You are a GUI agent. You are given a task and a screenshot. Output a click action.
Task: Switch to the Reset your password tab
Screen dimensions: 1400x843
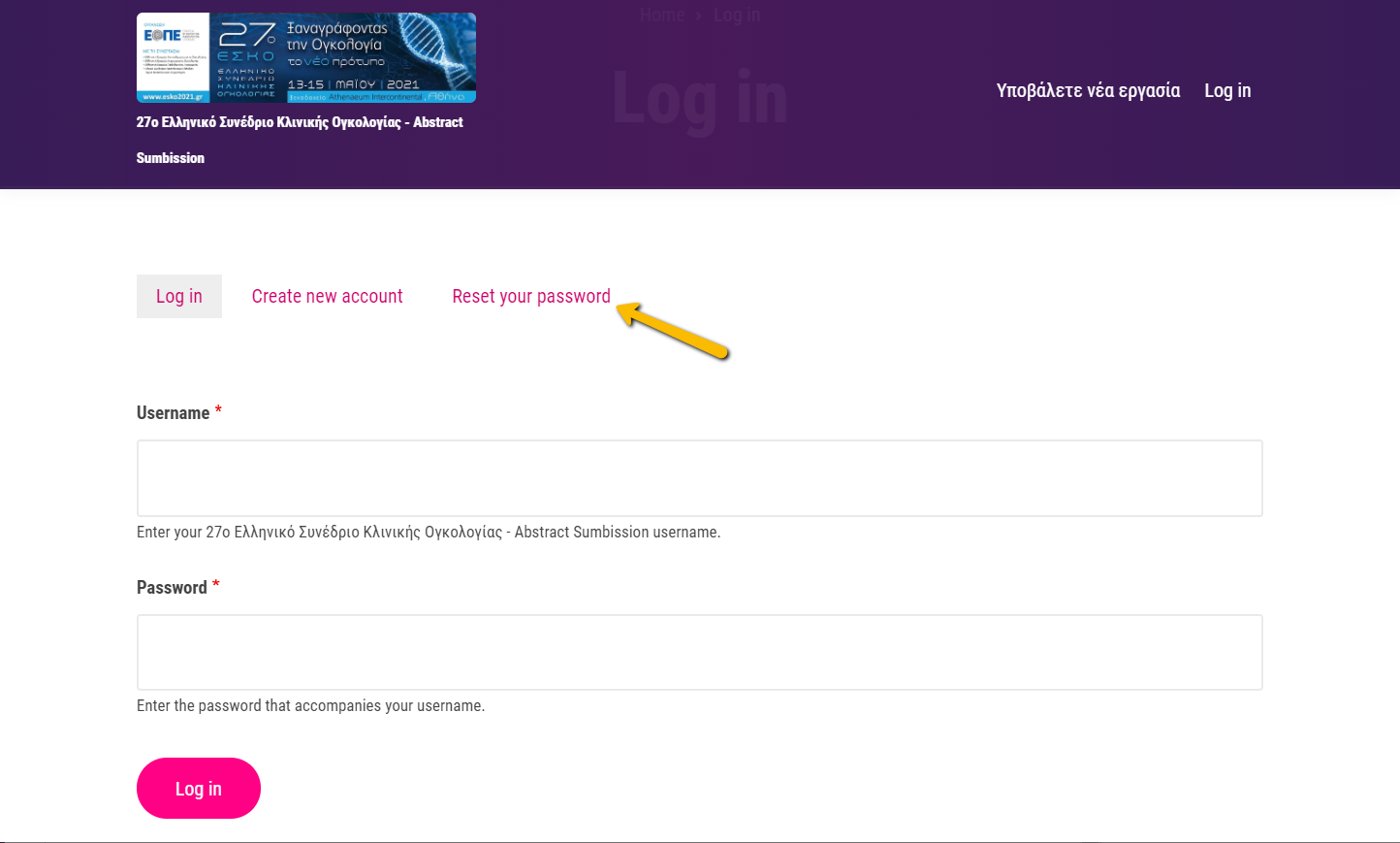pos(531,297)
